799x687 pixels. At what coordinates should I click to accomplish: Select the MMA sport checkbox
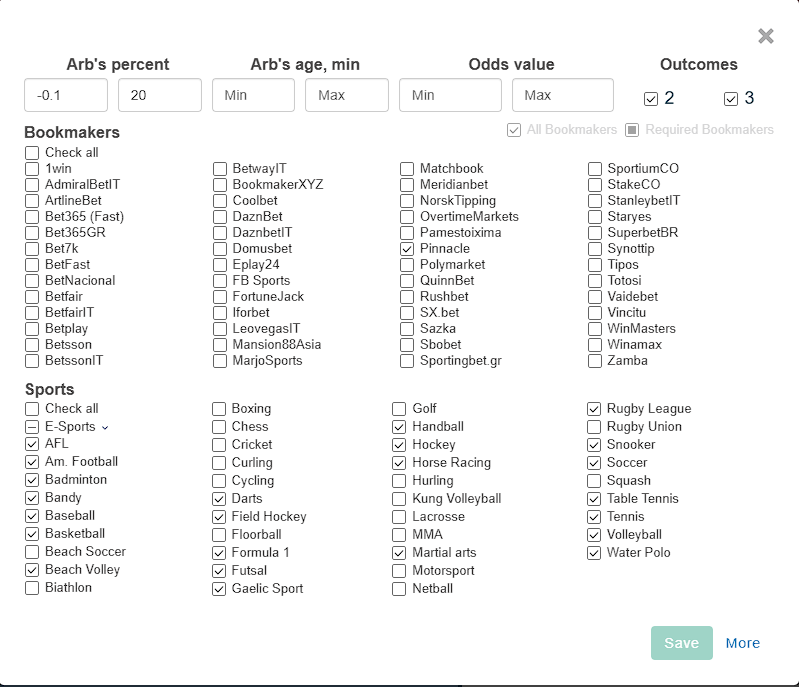(399, 535)
